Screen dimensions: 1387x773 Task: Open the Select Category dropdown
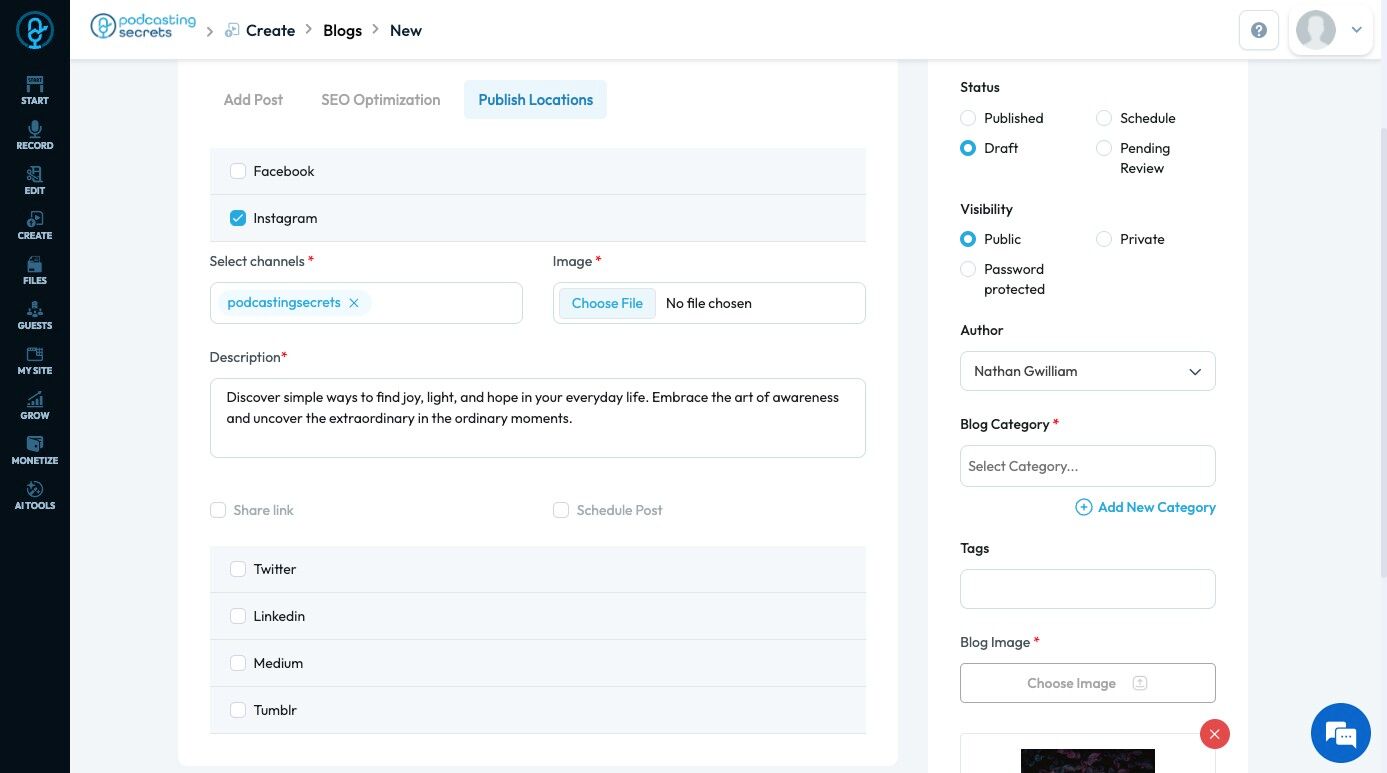pyautogui.click(x=1088, y=466)
